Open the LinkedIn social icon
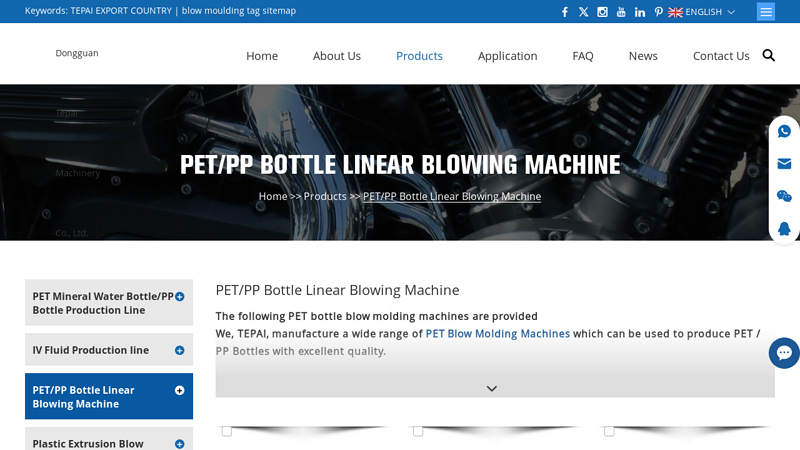Viewport: 800px width, 450px height. tap(640, 12)
